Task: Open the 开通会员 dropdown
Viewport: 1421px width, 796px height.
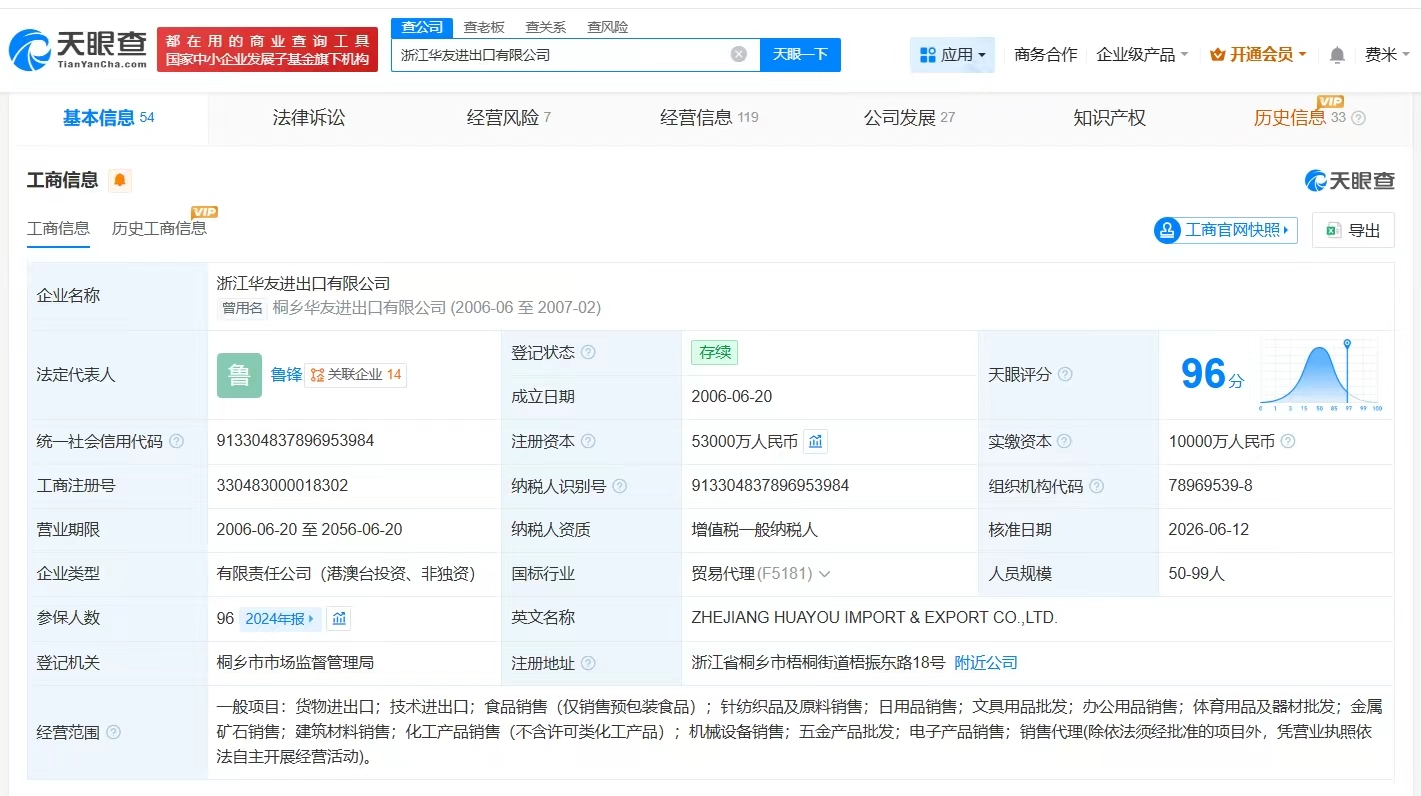Action: 1258,55
